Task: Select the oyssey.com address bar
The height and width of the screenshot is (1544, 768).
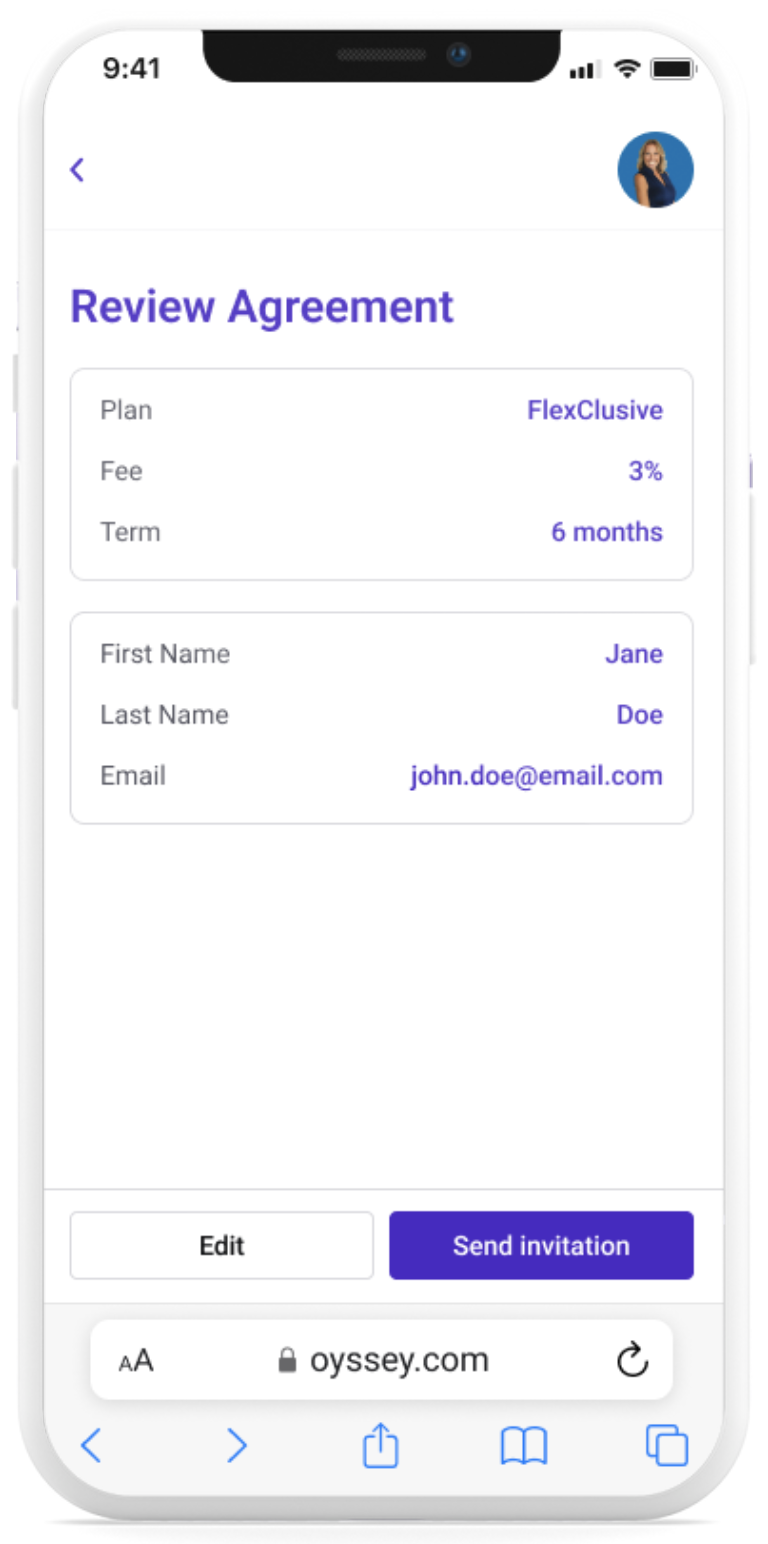Action: pos(381,1360)
